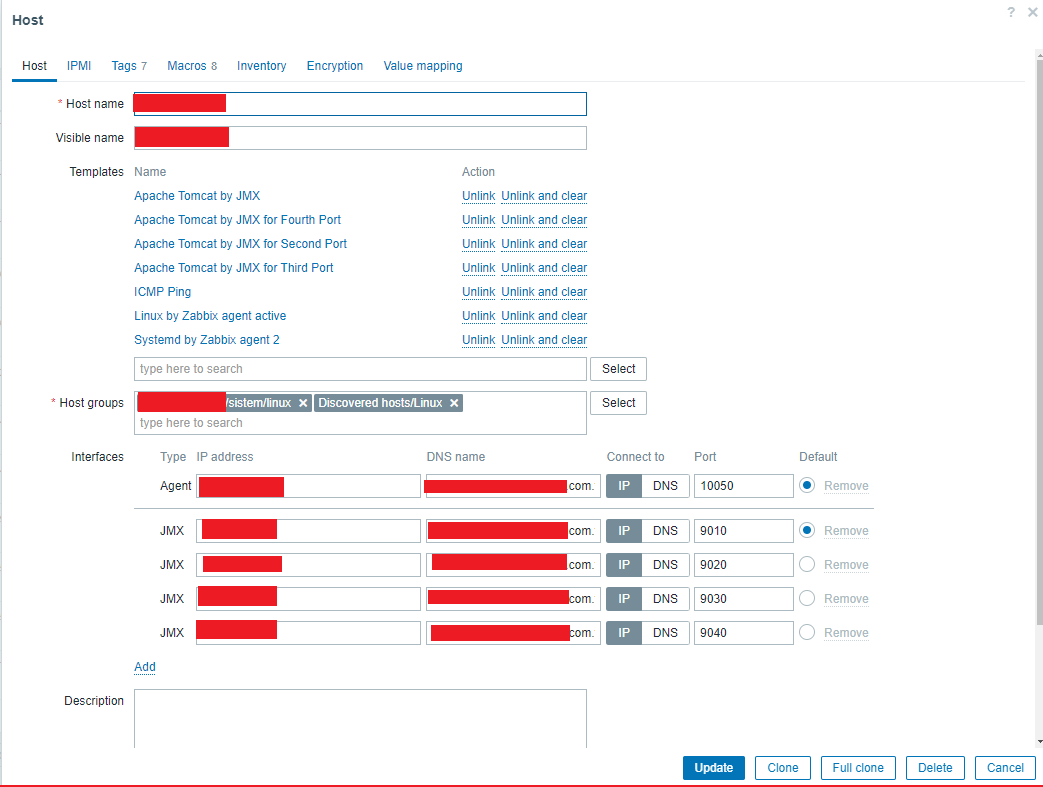Switch to the Encryption tab

pyautogui.click(x=335, y=66)
